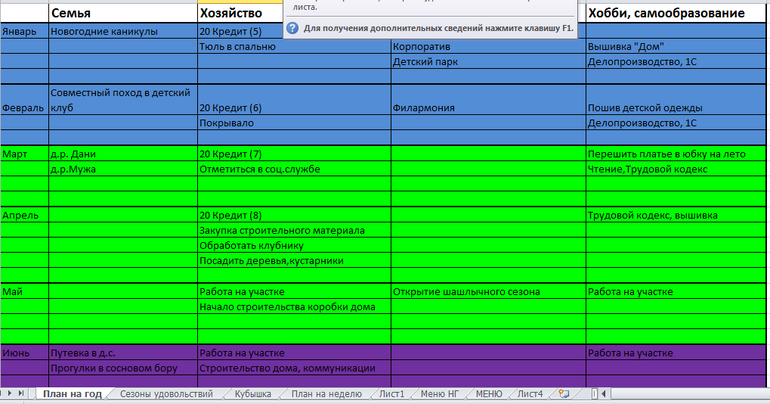Click Работа на участке in Июнь hobby column
Screen dimensions: 770x404
(x=676, y=353)
